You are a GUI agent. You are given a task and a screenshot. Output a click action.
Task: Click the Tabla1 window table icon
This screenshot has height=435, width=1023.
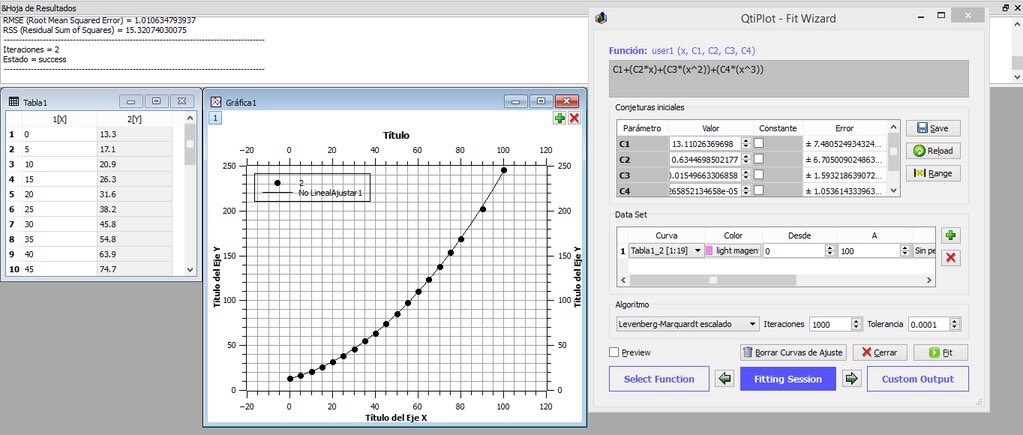(x=14, y=102)
